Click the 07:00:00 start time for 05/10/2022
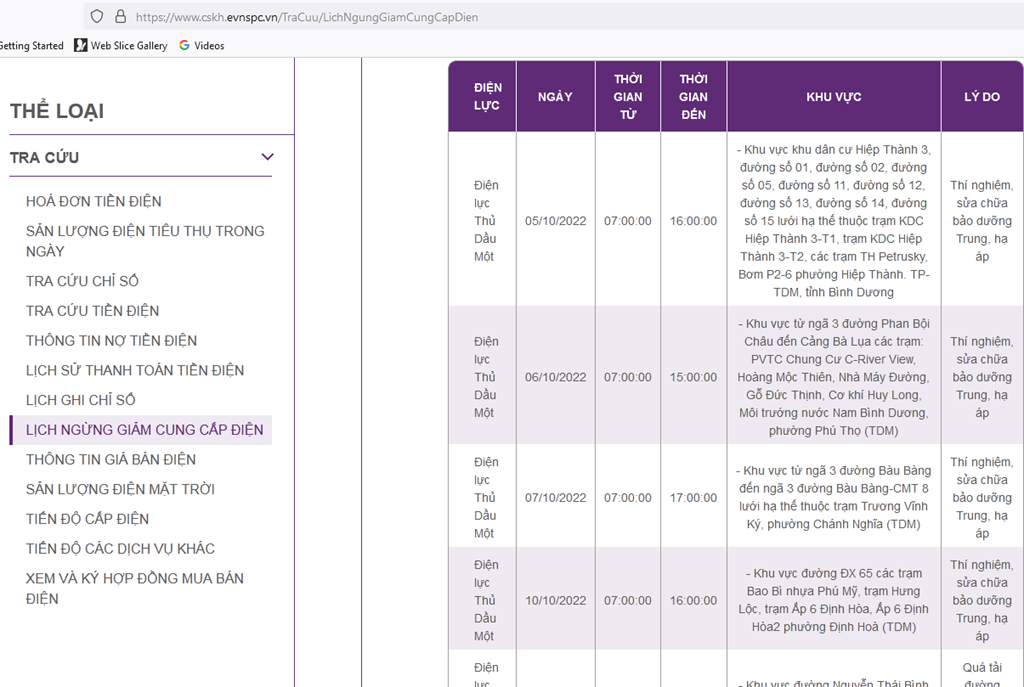The width and height of the screenshot is (1024, 687). click(x=628, y=221)
